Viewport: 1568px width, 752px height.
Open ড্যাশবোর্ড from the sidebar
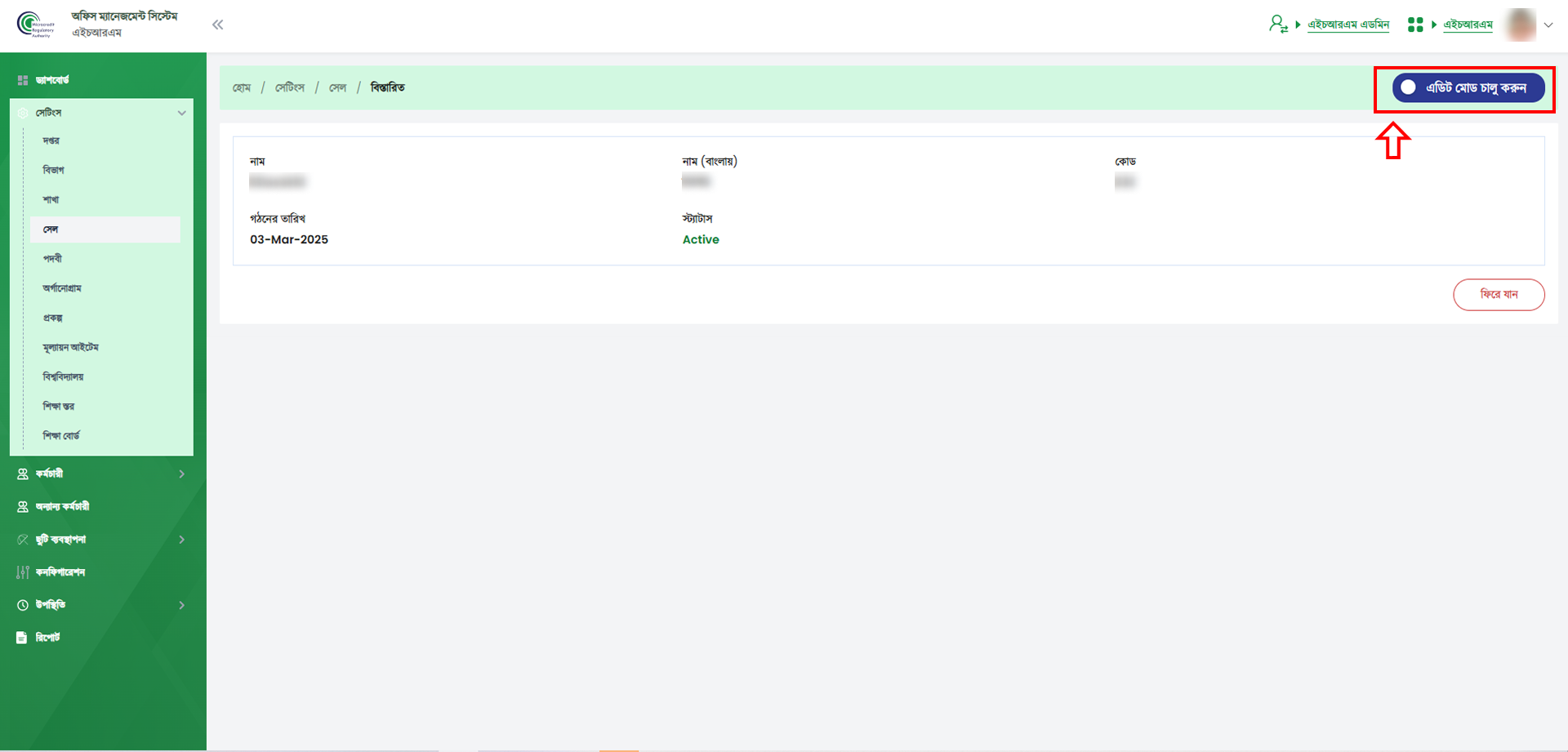(52, 80)
